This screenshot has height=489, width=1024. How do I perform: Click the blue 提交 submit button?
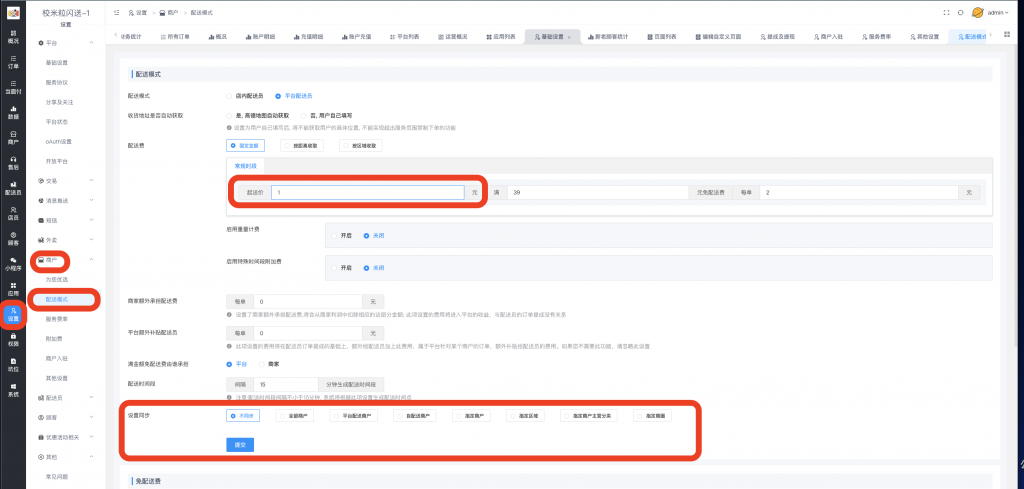240,445
